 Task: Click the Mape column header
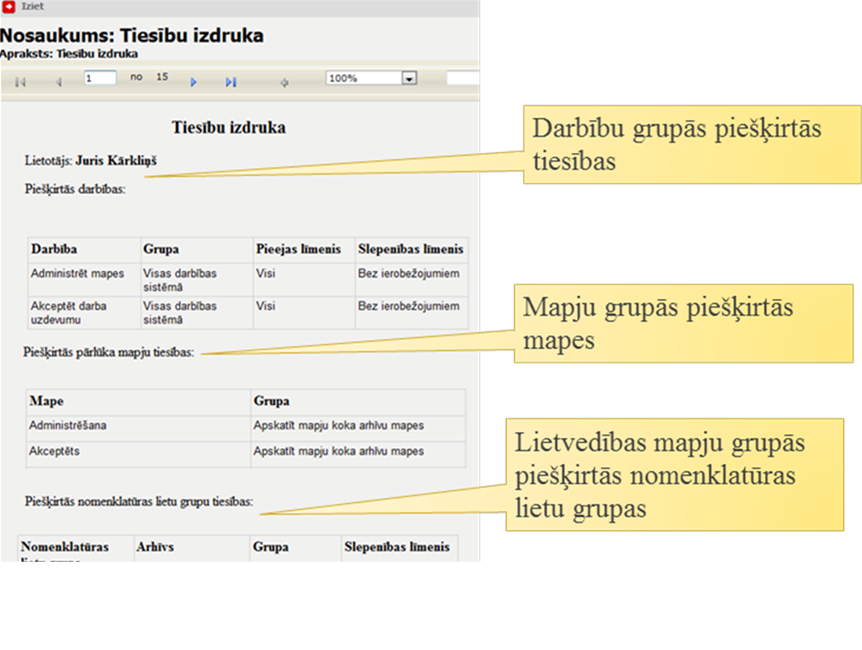[47, 401]
